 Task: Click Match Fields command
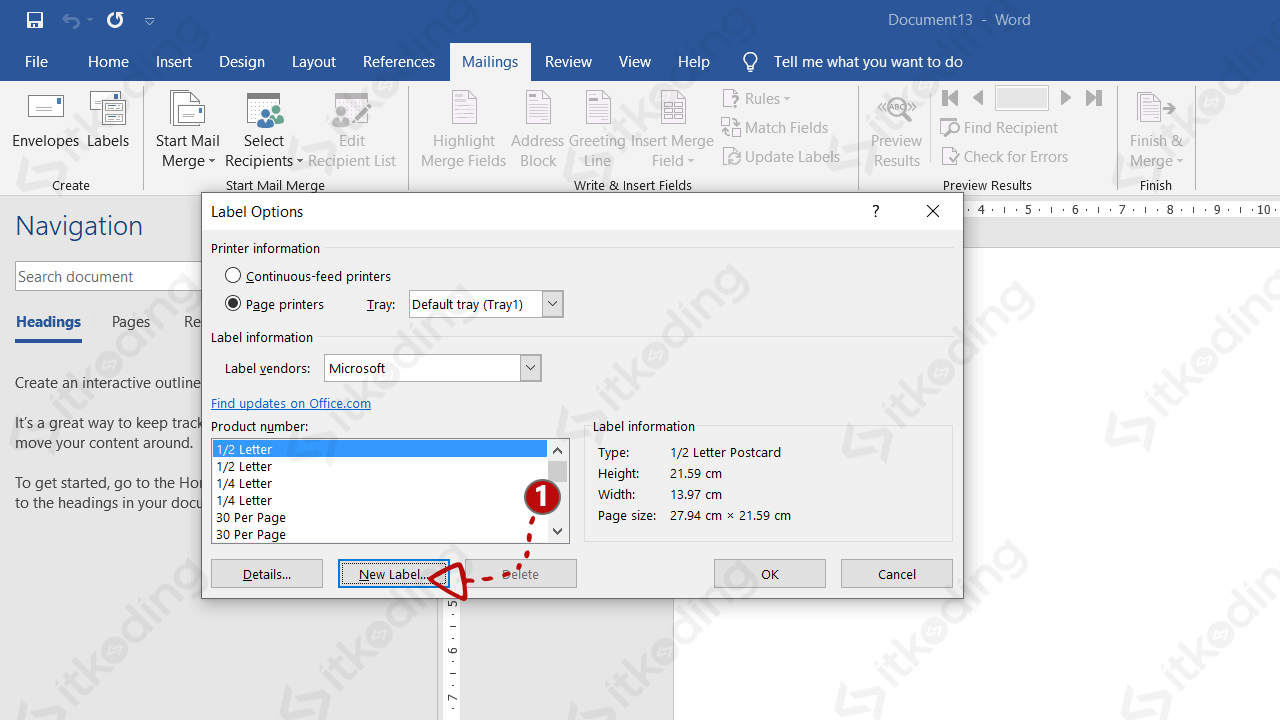776,127
